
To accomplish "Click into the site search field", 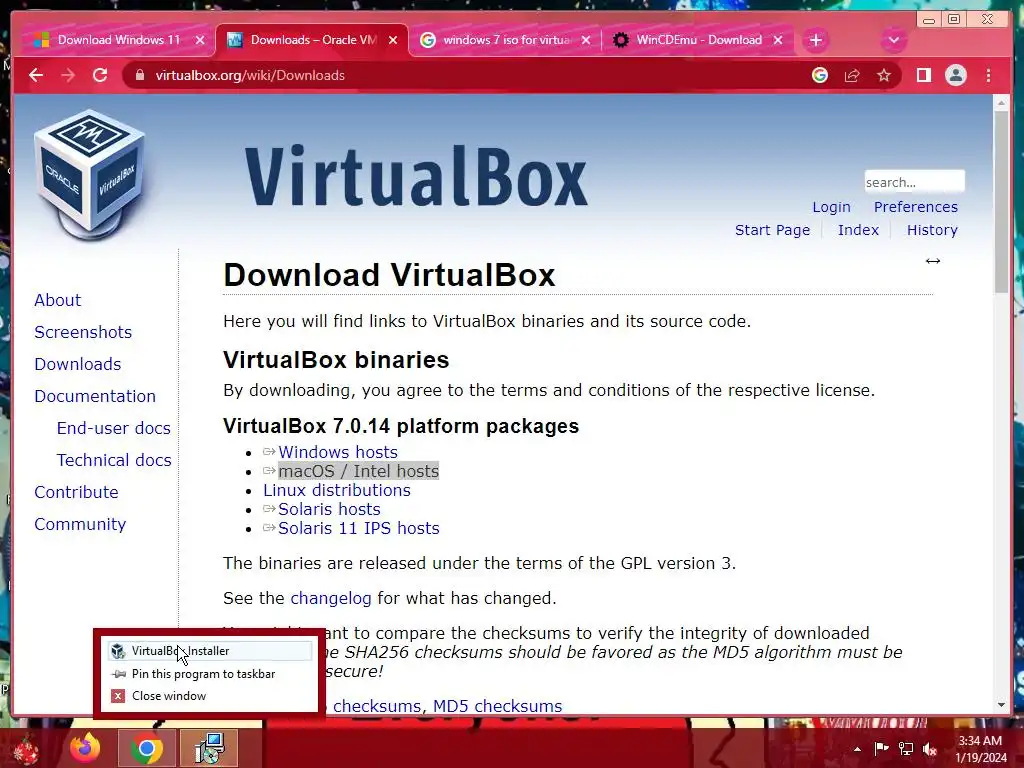I will [x=914, y=182].
